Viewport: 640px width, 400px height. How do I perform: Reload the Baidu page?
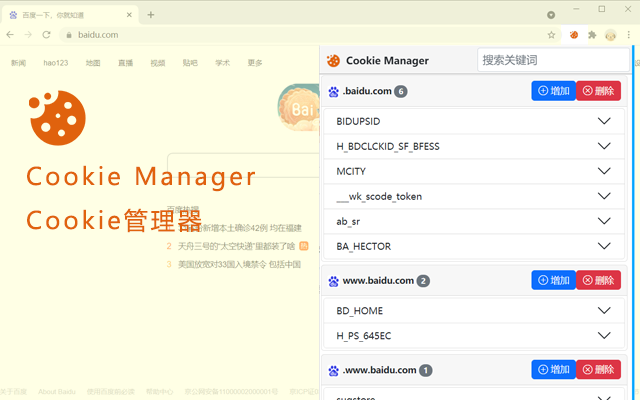pyautogui.click(x=46, y=35)
